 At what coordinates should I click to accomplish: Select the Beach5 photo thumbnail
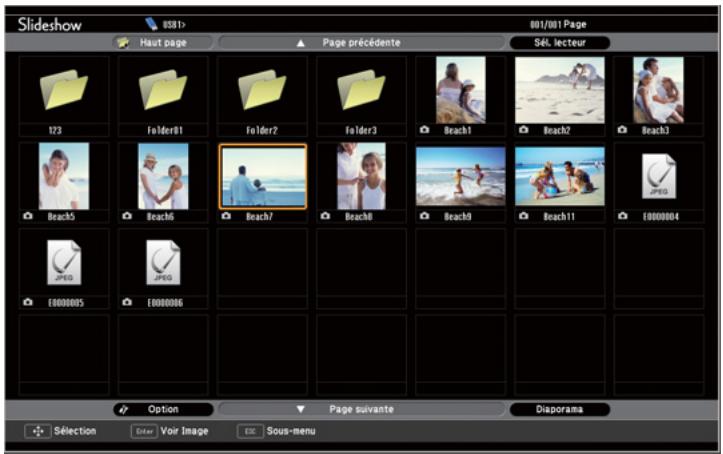click(x=64, y=176)
